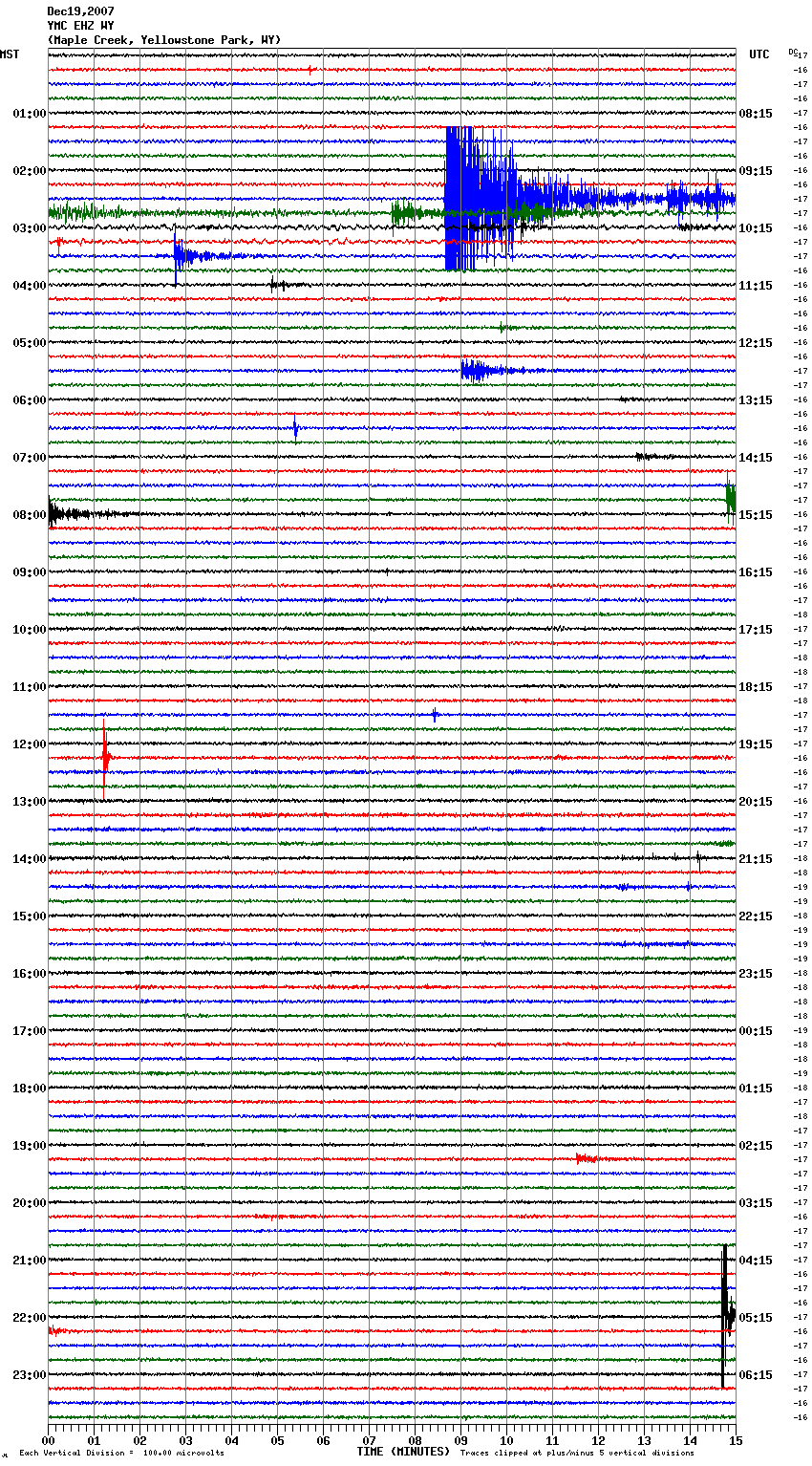Click the UTC timezone label
This screenshot has width=812, height=1466.
(759, 54)
